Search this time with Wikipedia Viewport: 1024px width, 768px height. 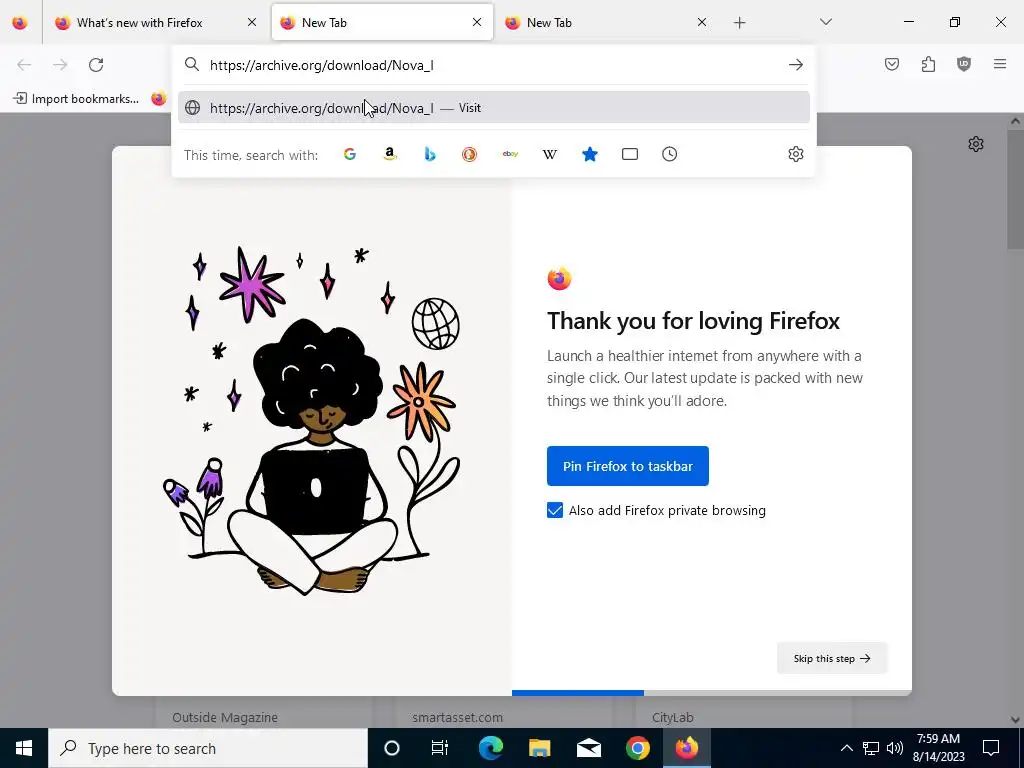pyautogui.click(x=550, y=154)
